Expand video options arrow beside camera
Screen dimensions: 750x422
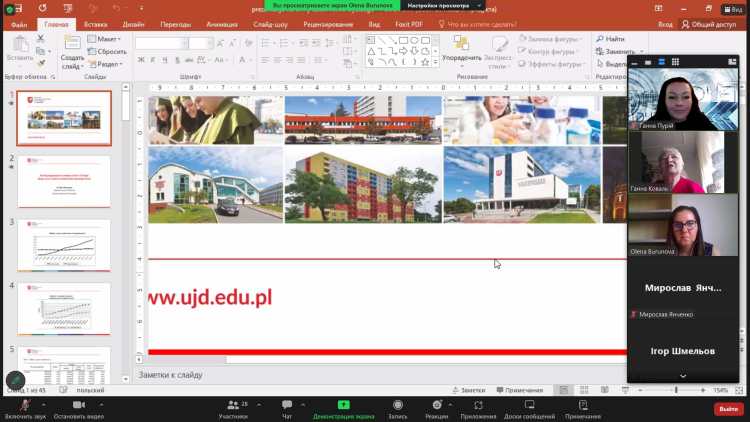click(101, 401)
